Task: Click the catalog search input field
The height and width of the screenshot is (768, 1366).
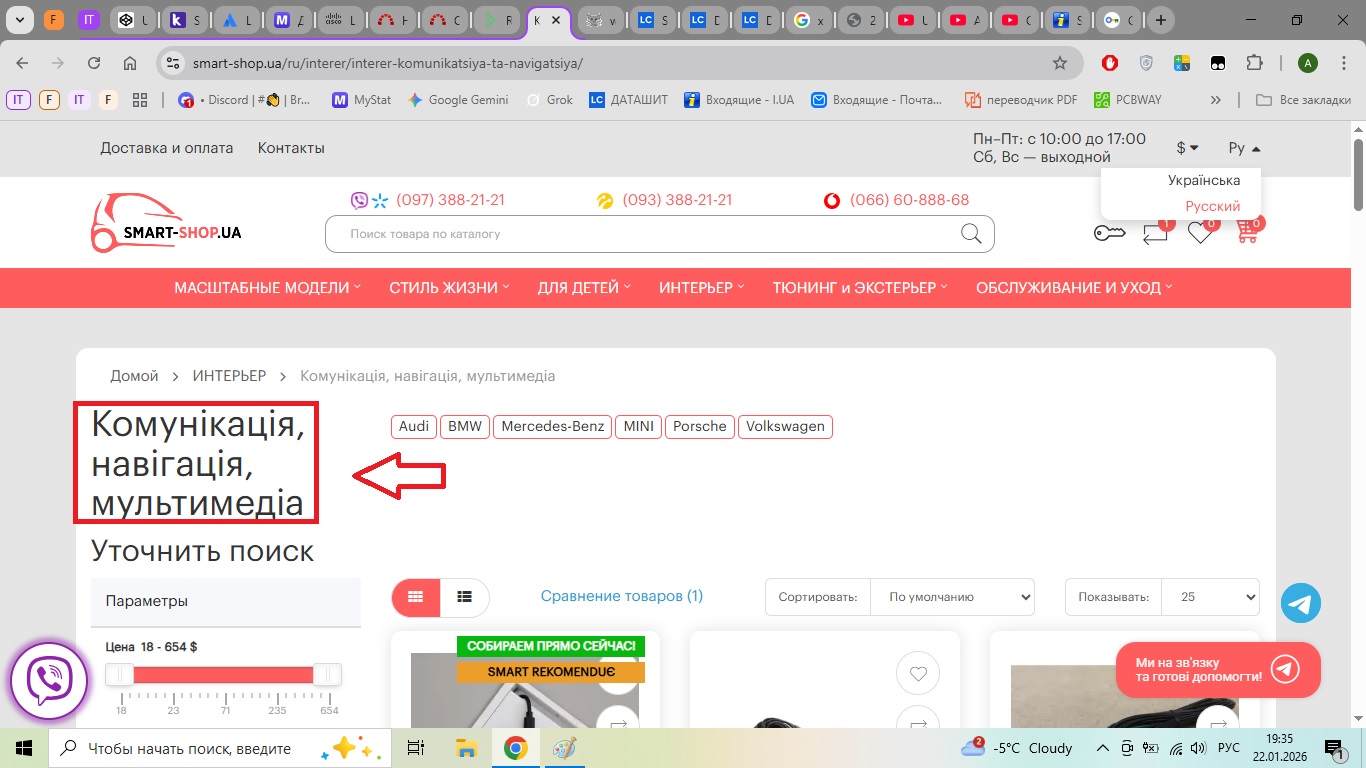Action: 640,234
